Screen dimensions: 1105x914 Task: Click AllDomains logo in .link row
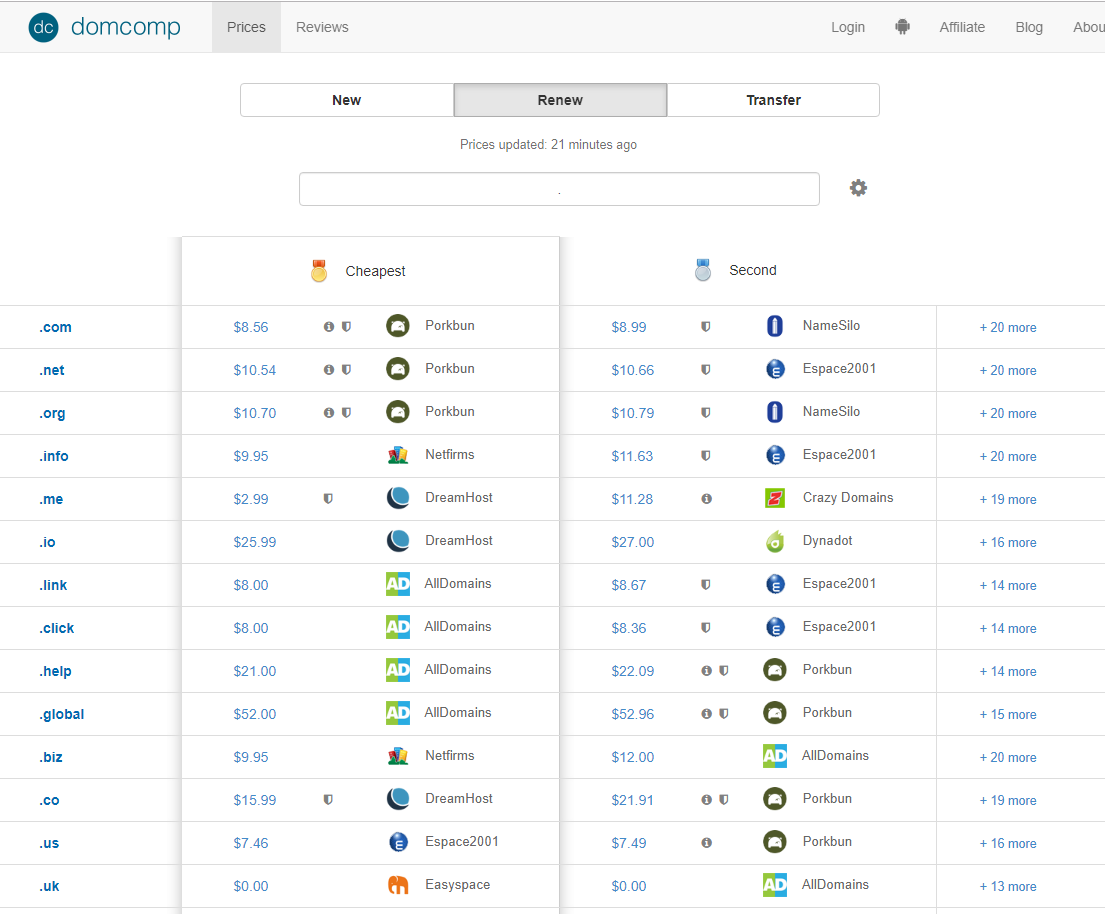(x=397, y=583)
